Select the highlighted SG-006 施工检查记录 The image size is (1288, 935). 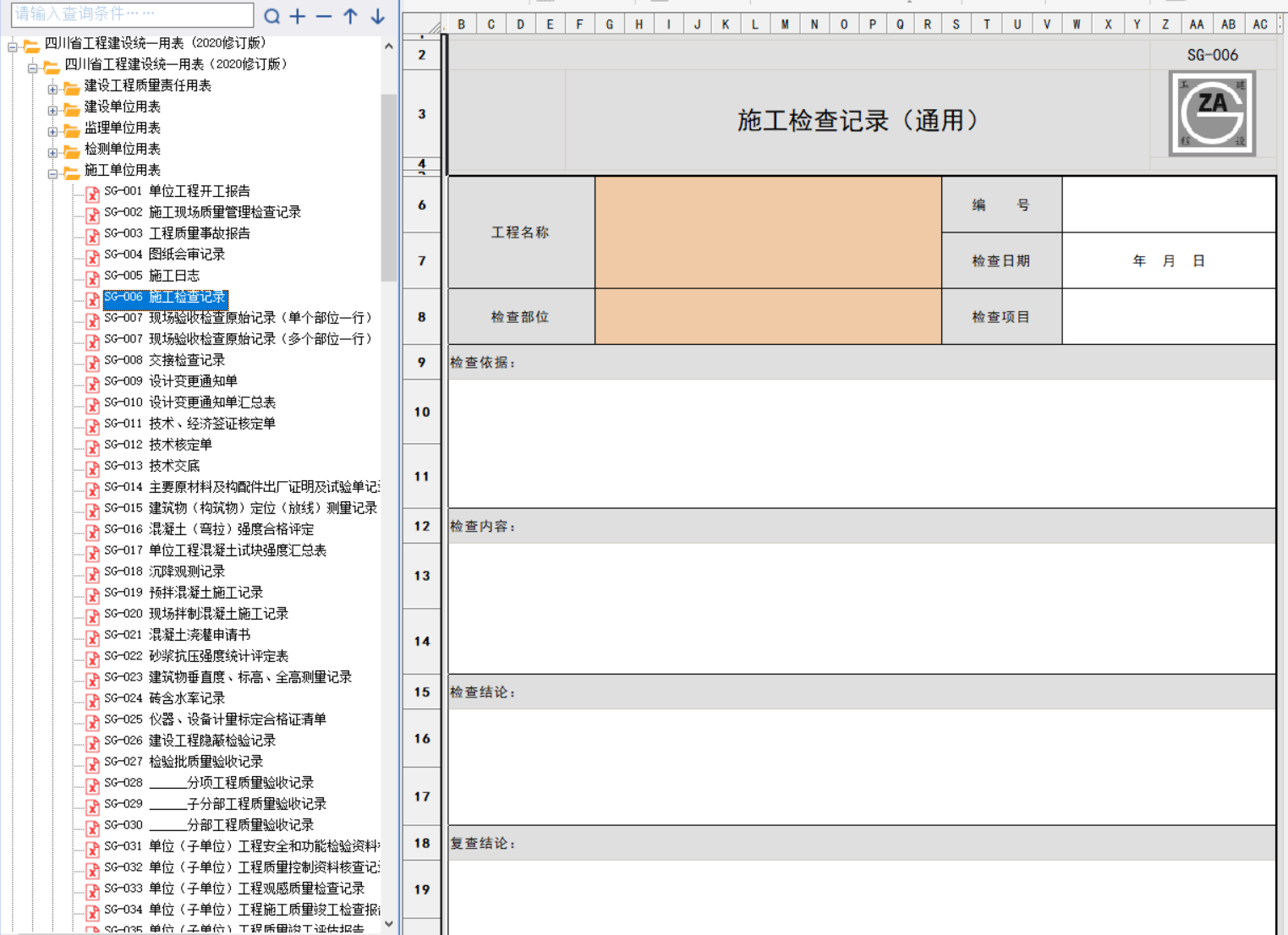[165, 298]
